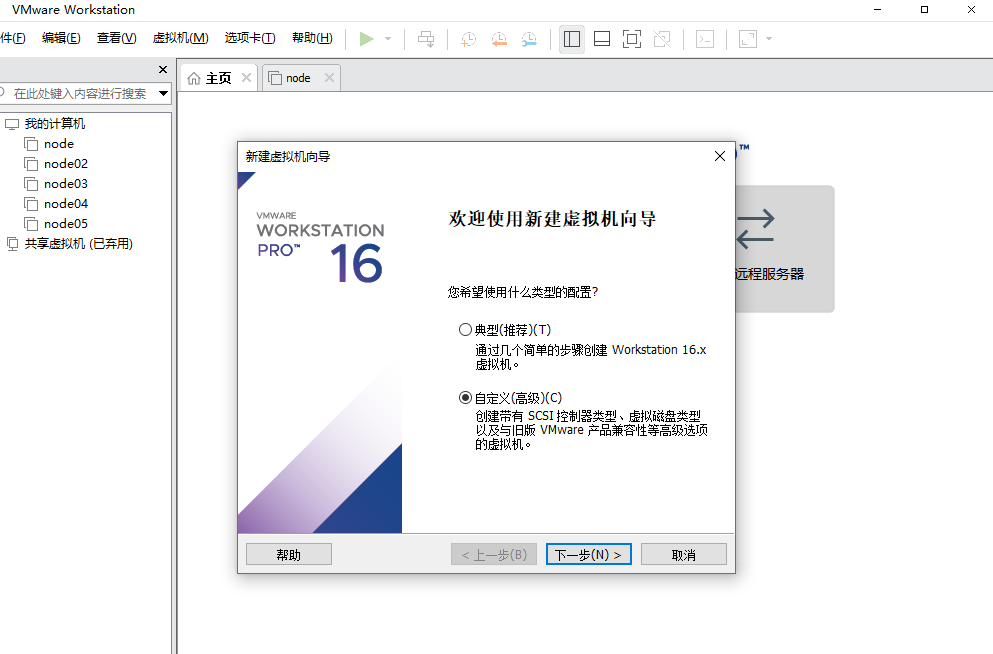Close the library panel with its X button
This screenshot has height=654, width=993.
[162, 69]
